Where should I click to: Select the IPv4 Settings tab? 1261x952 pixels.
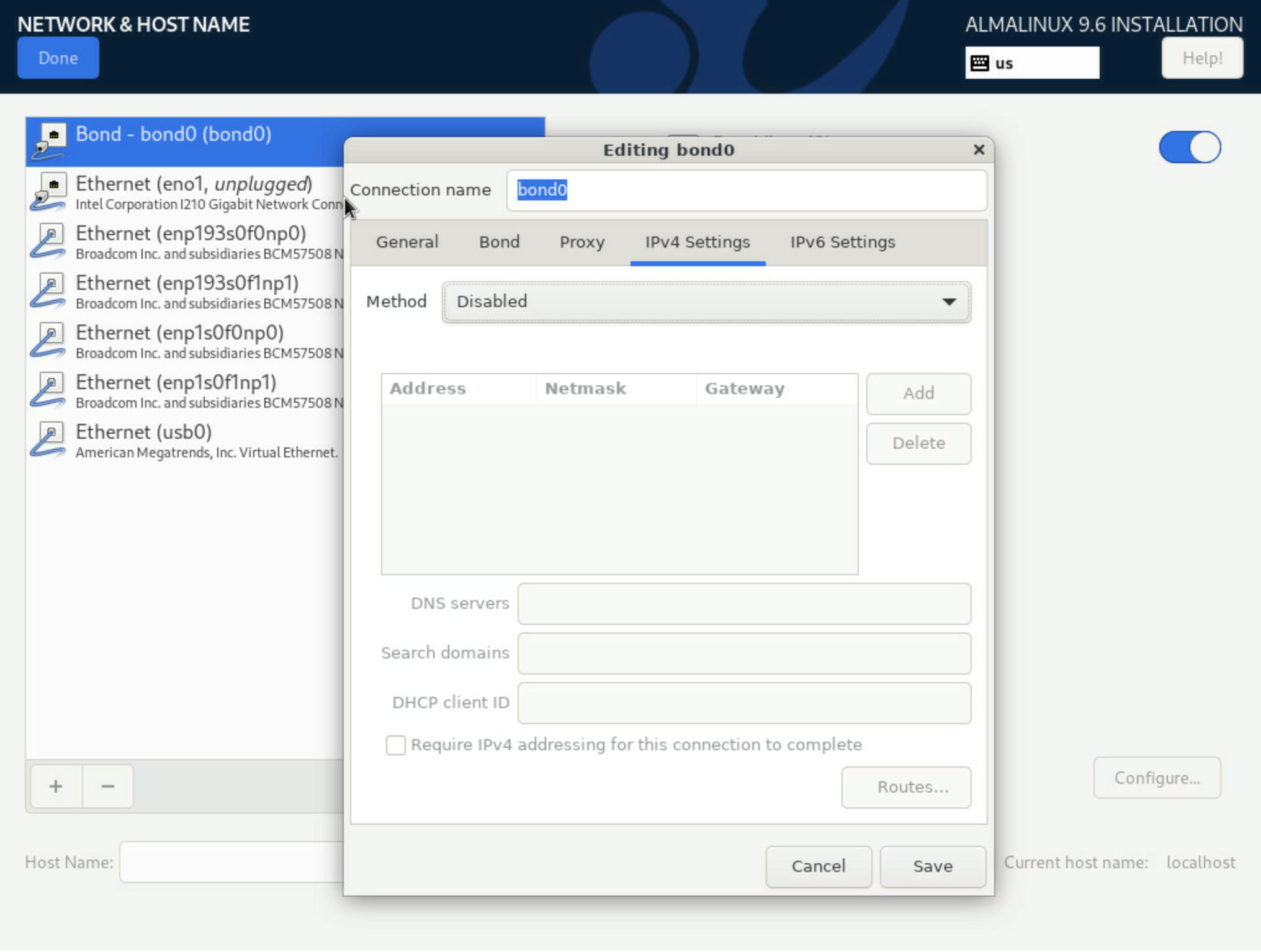point(698,243)
